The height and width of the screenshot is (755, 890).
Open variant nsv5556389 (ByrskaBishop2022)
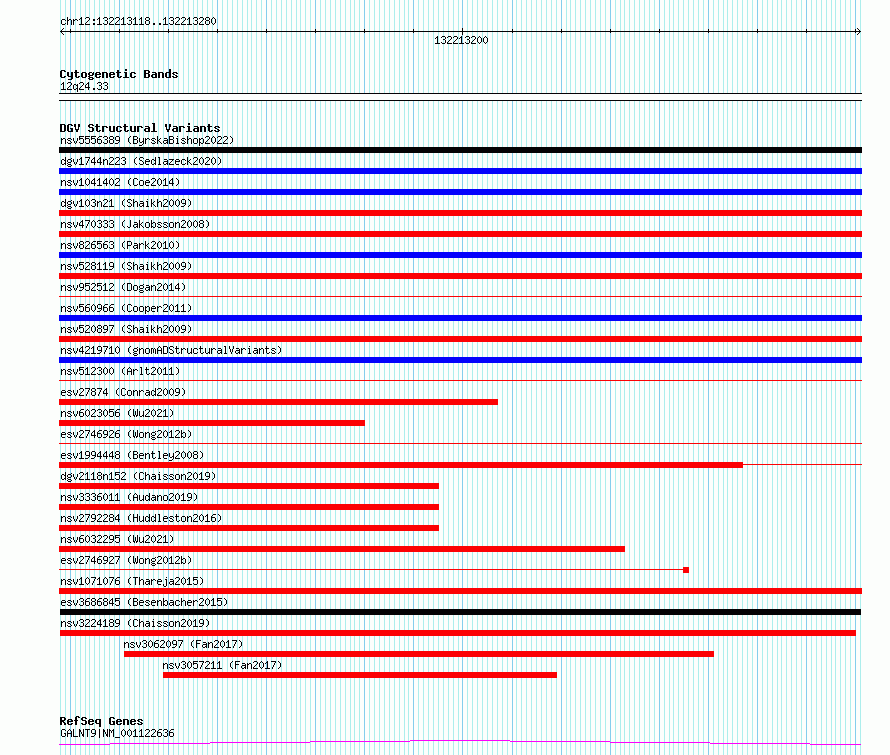click(147, 140)
